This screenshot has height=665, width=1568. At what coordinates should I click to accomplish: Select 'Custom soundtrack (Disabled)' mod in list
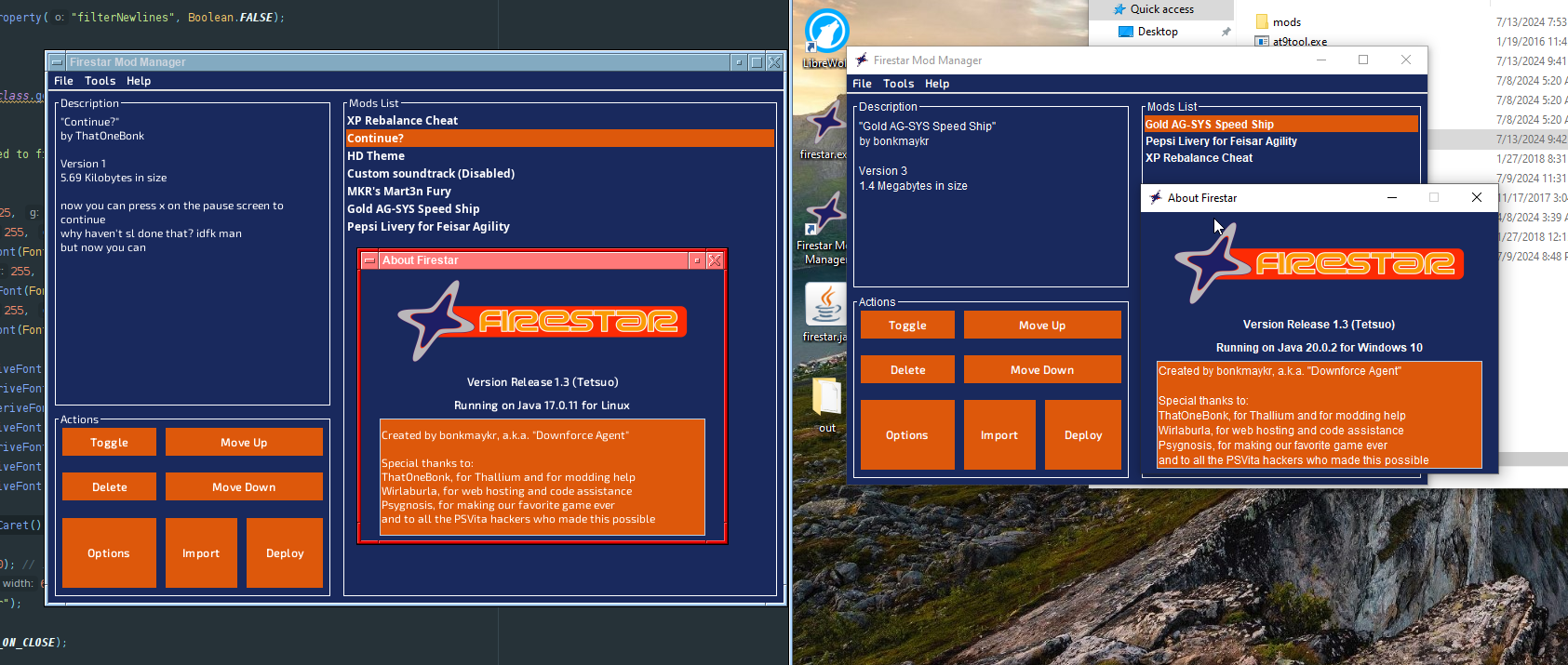point(431,174)
